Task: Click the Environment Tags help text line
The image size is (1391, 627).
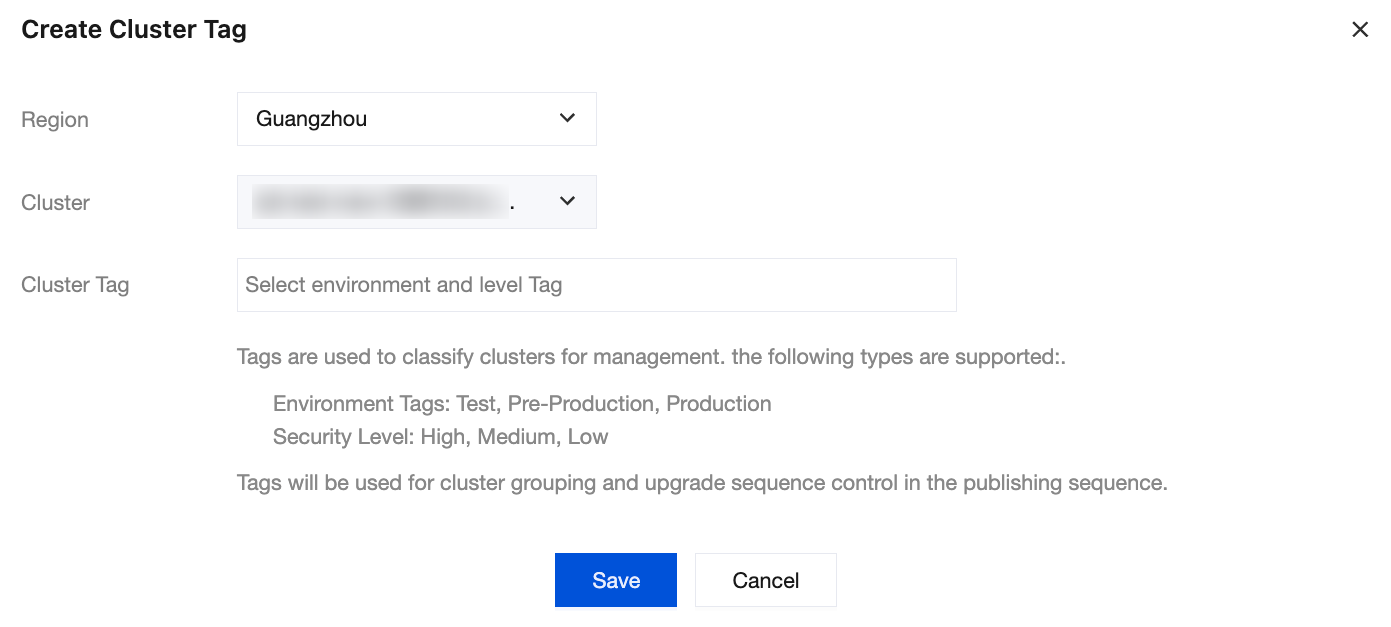Action: tap(521, 404)
